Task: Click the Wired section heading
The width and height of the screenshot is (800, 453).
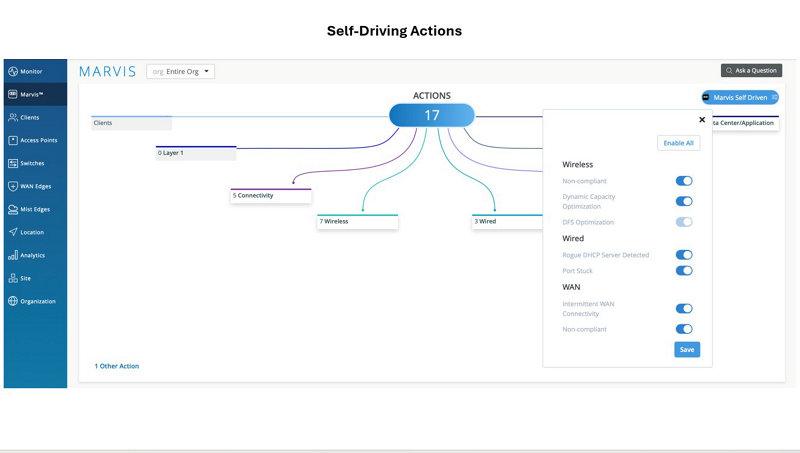Action: point(573,238)
